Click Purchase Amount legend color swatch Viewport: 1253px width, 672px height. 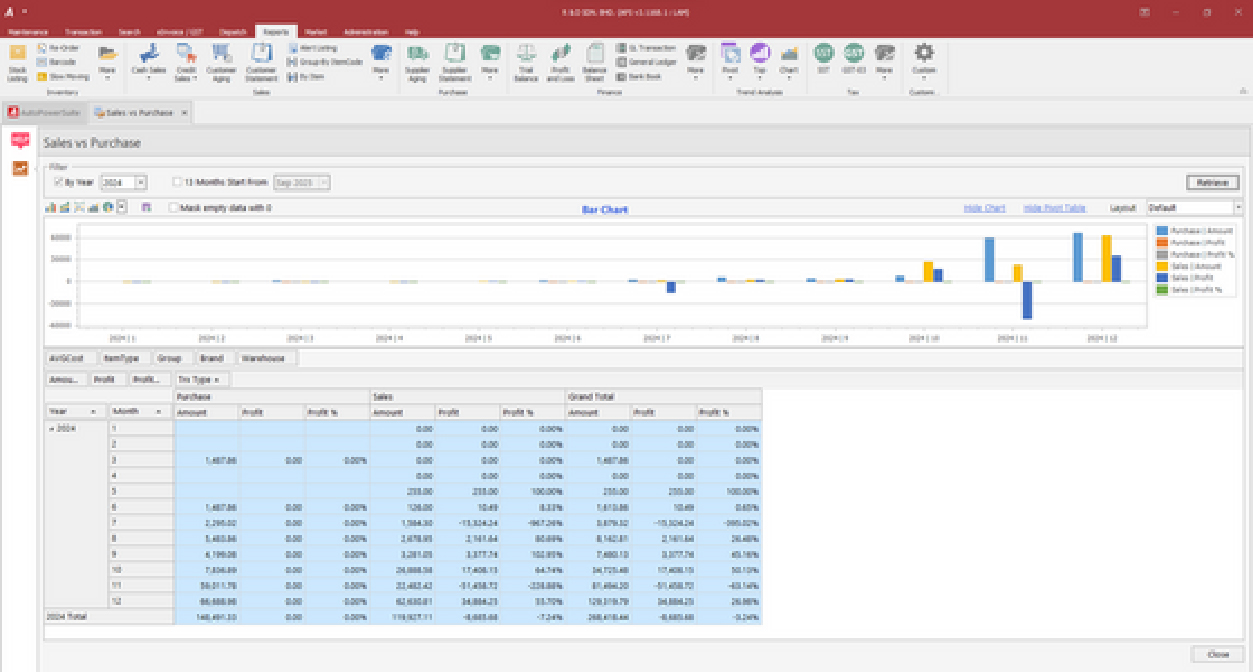(x=1161, y=230)
